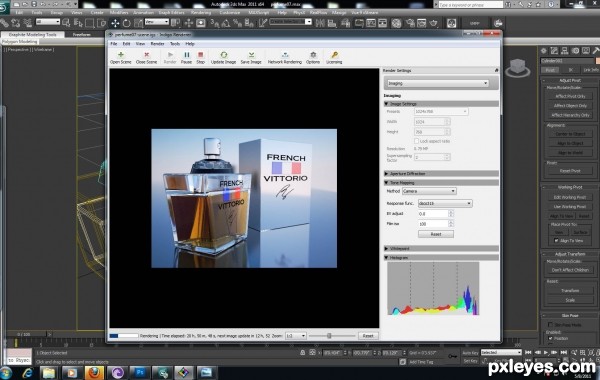Expand the Aperture Diffraction section
The height and width of the screenshot is (380, 600).
coord(441,173)
